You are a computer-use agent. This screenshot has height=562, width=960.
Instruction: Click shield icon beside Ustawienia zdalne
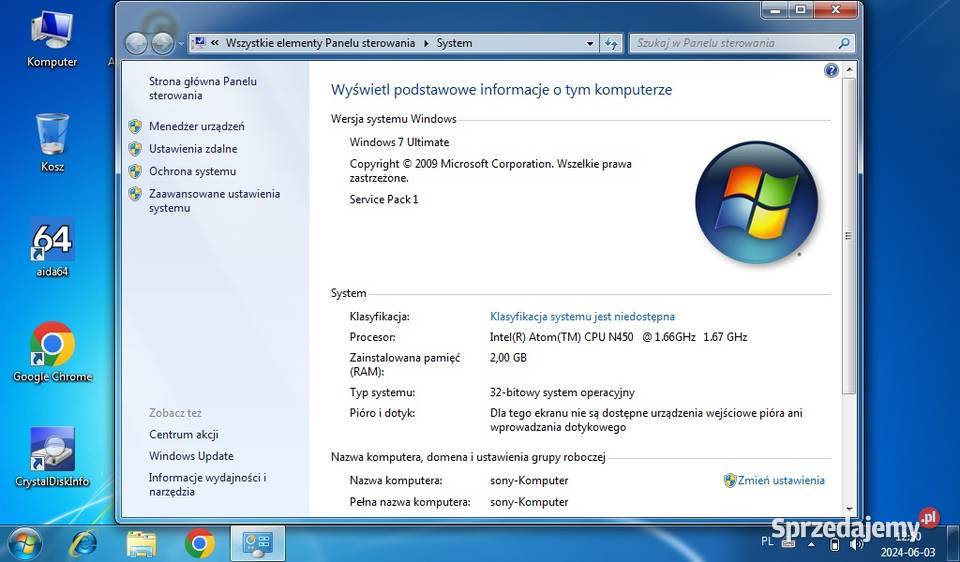[x=135, y=149]
